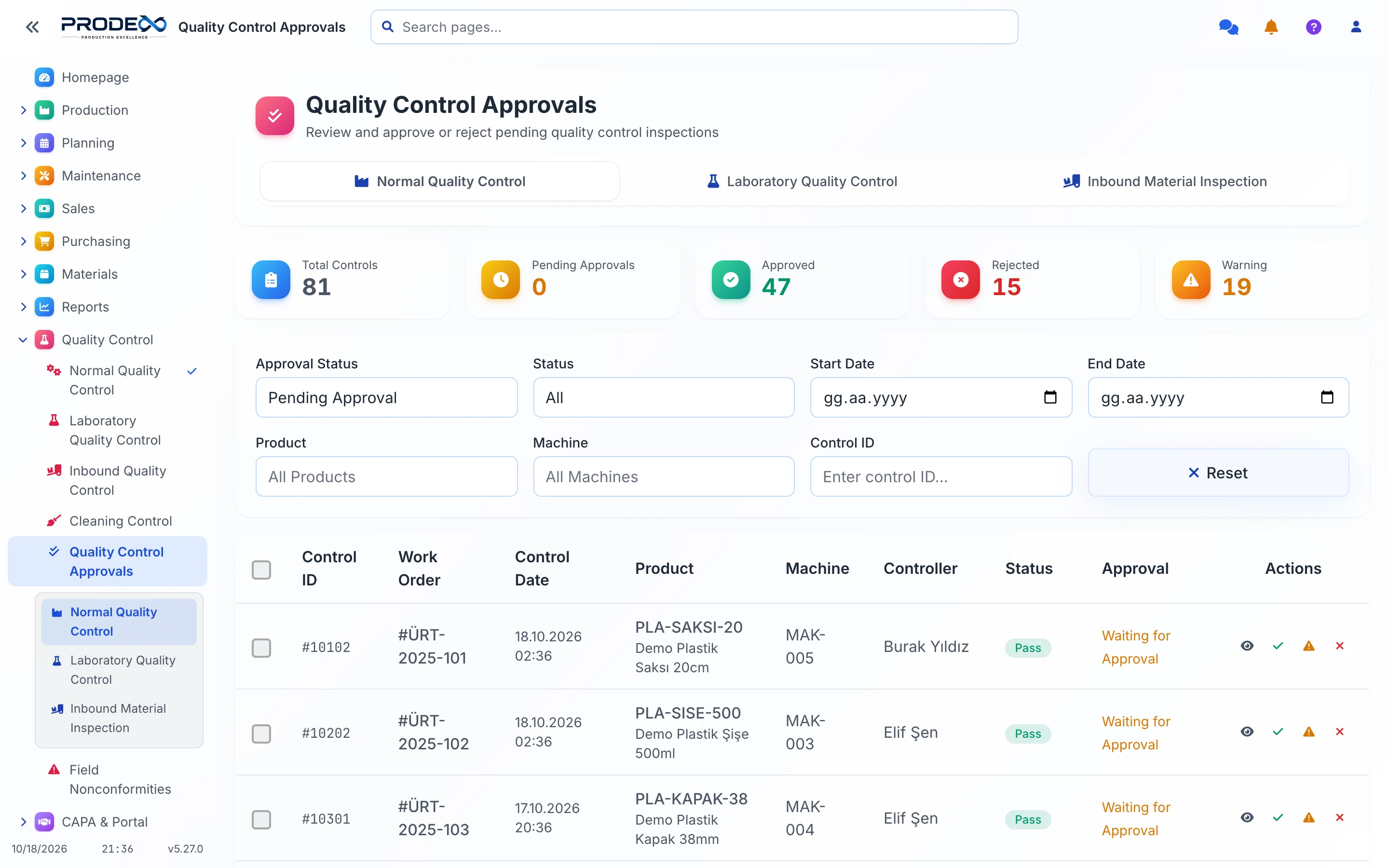Switch to Inbound Material Inspection tab

pos(1165,181)
